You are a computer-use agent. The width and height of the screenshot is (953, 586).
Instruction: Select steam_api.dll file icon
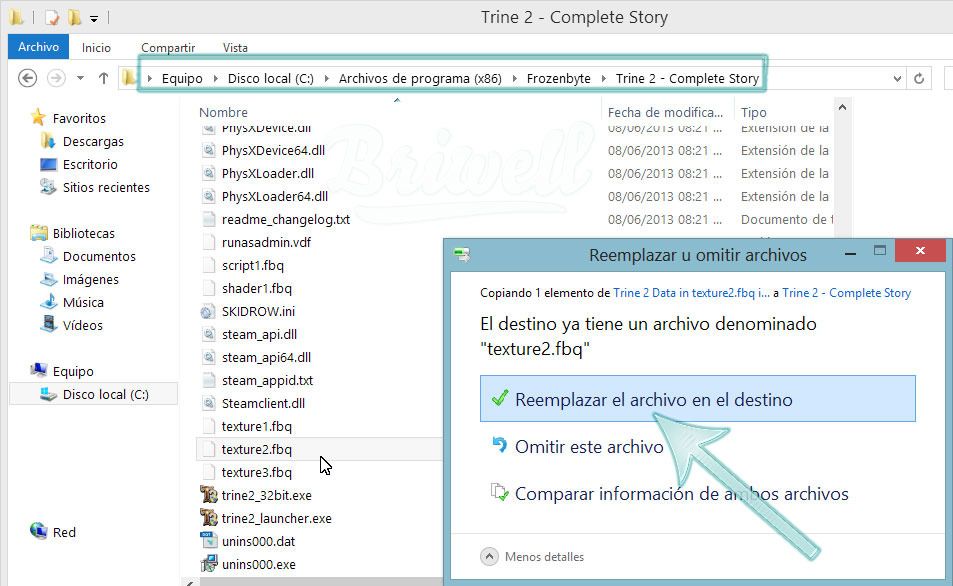208,334
